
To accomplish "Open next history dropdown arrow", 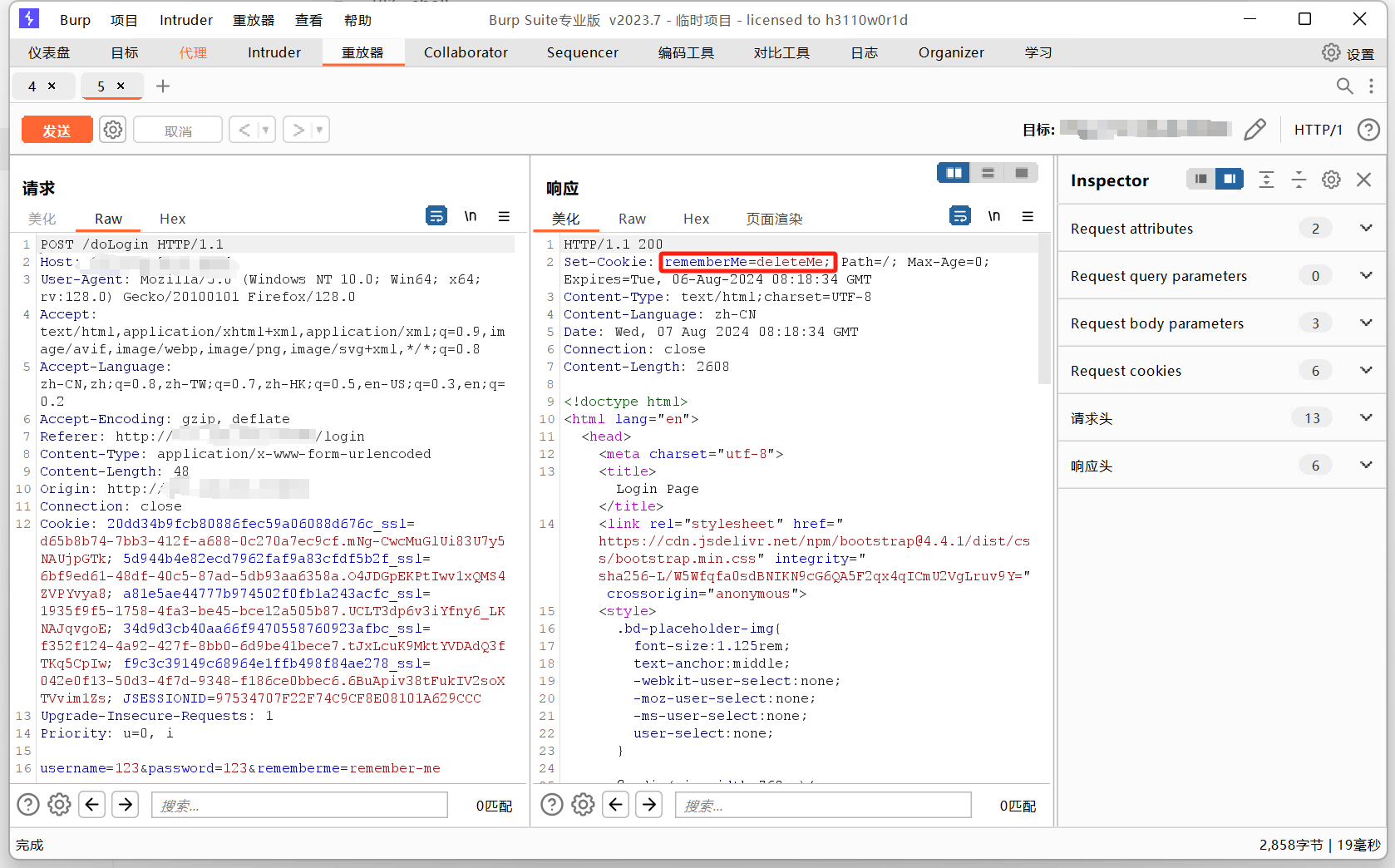I will point(320,130).
